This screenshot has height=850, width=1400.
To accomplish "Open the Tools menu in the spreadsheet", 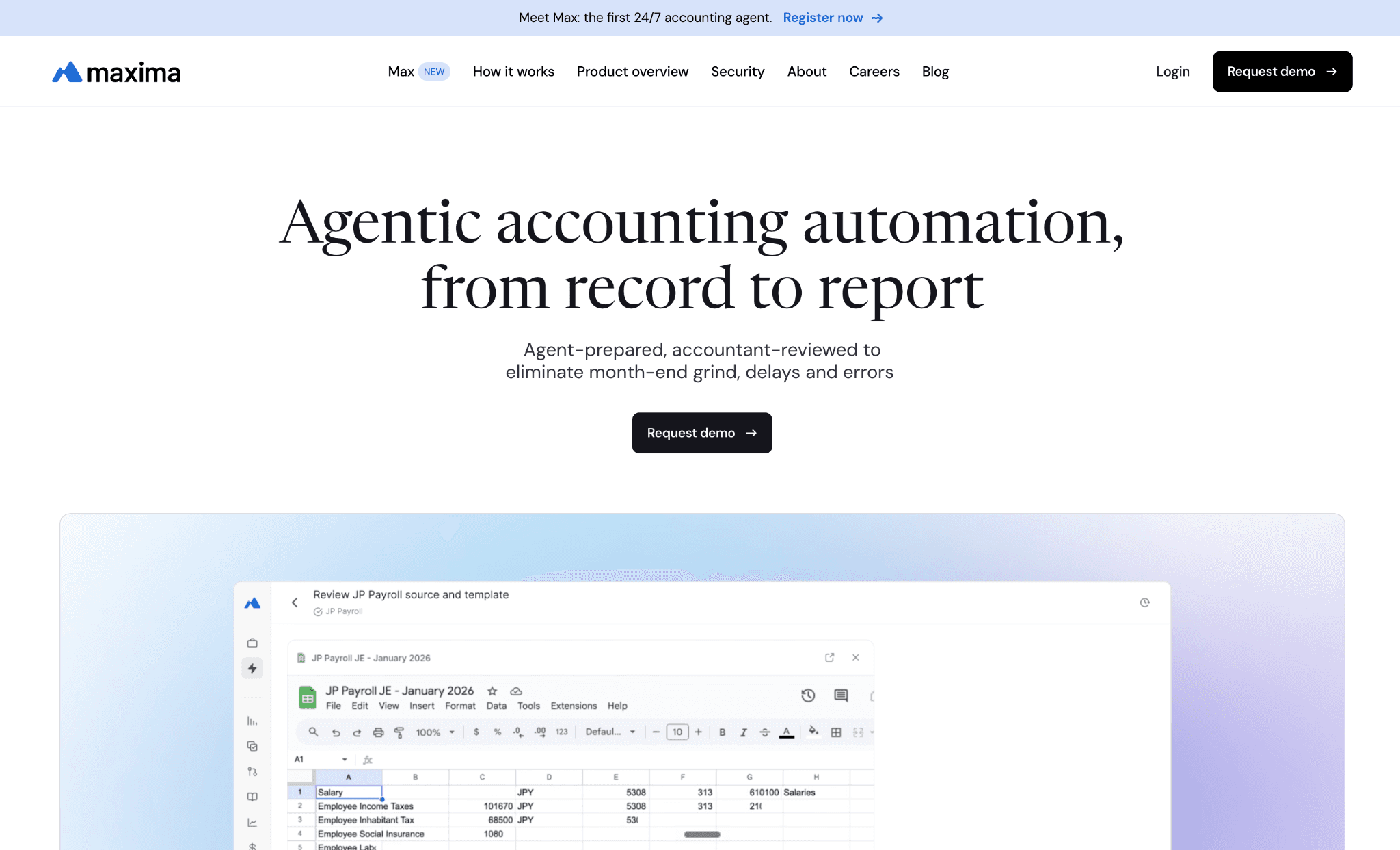I will [x=528, y=706].
